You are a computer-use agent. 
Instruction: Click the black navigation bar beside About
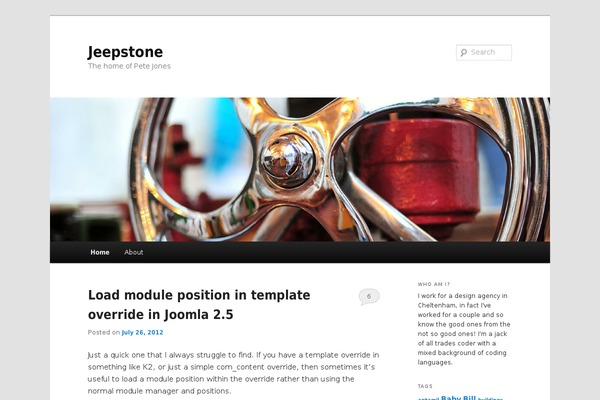click(344, 252)
